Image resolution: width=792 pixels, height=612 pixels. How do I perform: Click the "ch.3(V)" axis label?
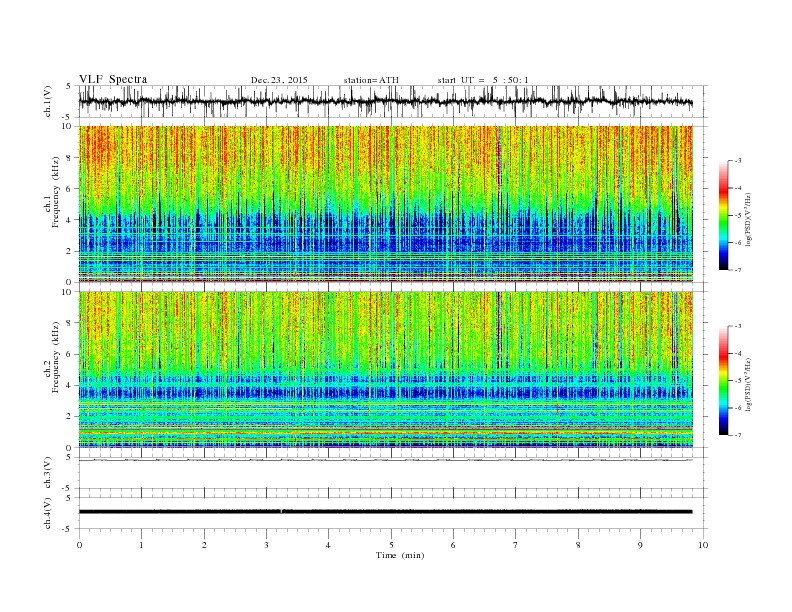48,473
